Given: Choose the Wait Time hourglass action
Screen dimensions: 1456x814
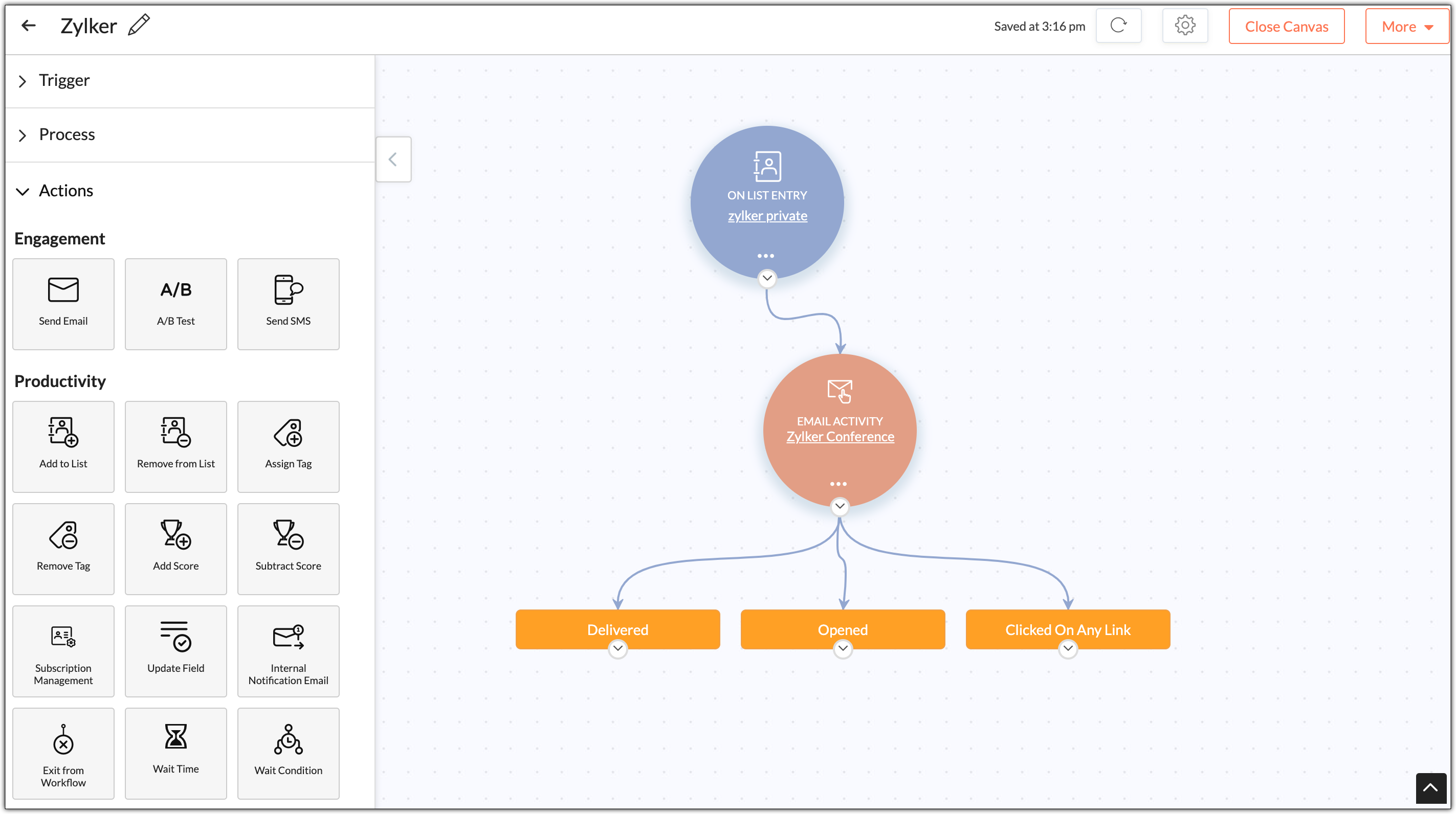Looking at the screenshot, I should pos(176,753).
